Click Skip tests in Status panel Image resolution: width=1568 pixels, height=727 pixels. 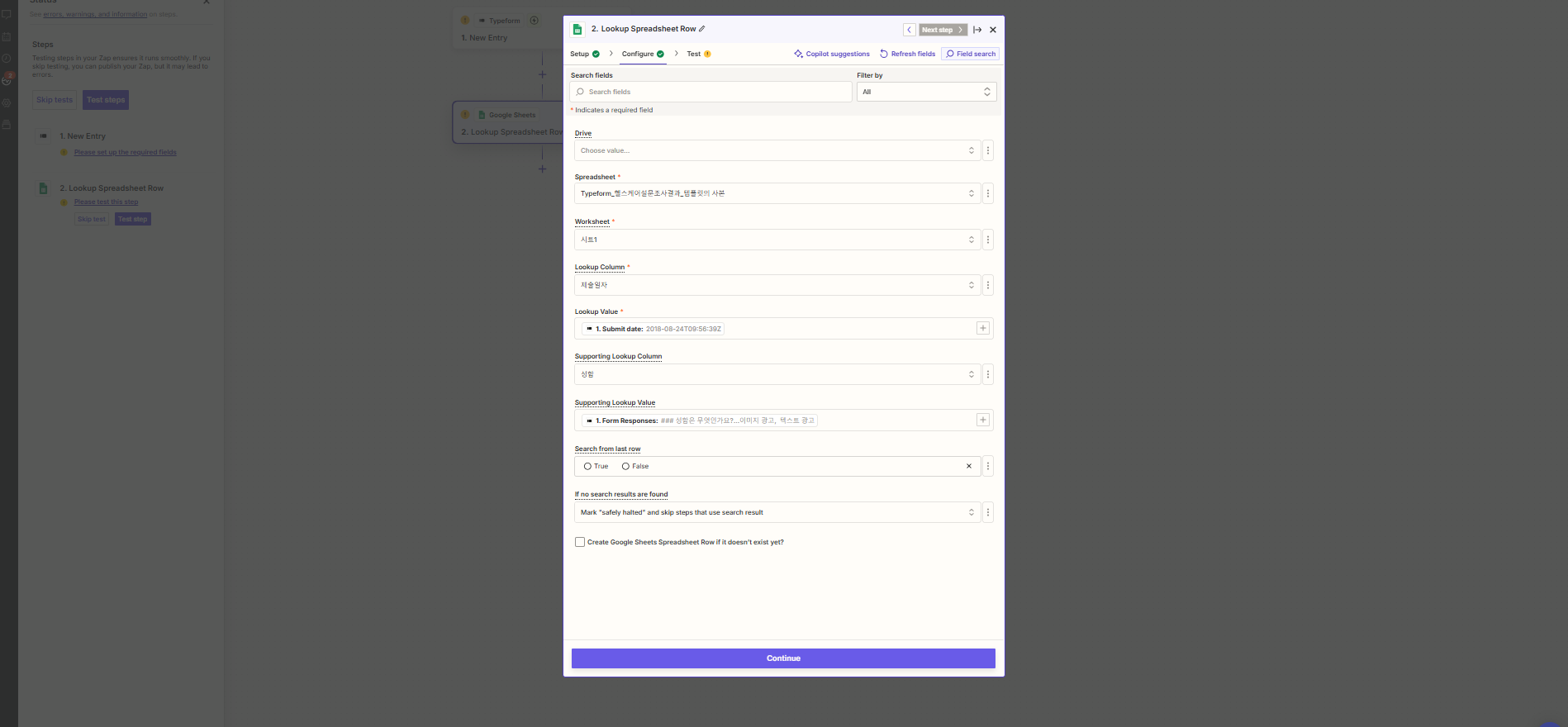point(55,100)
